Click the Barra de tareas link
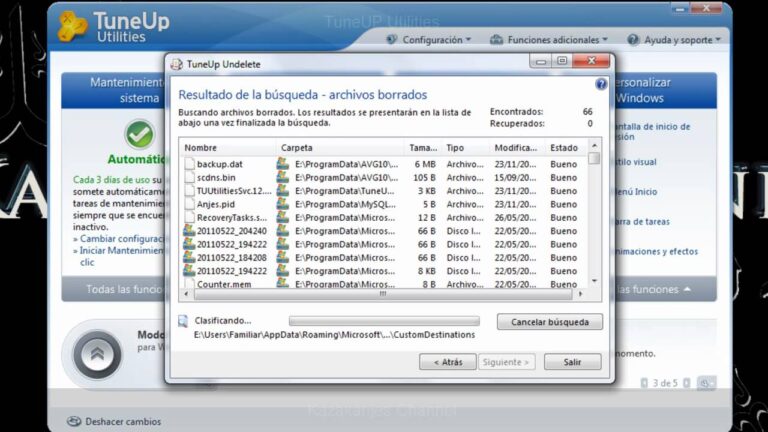Screen dimensions: 768x432 coord(642,221)
